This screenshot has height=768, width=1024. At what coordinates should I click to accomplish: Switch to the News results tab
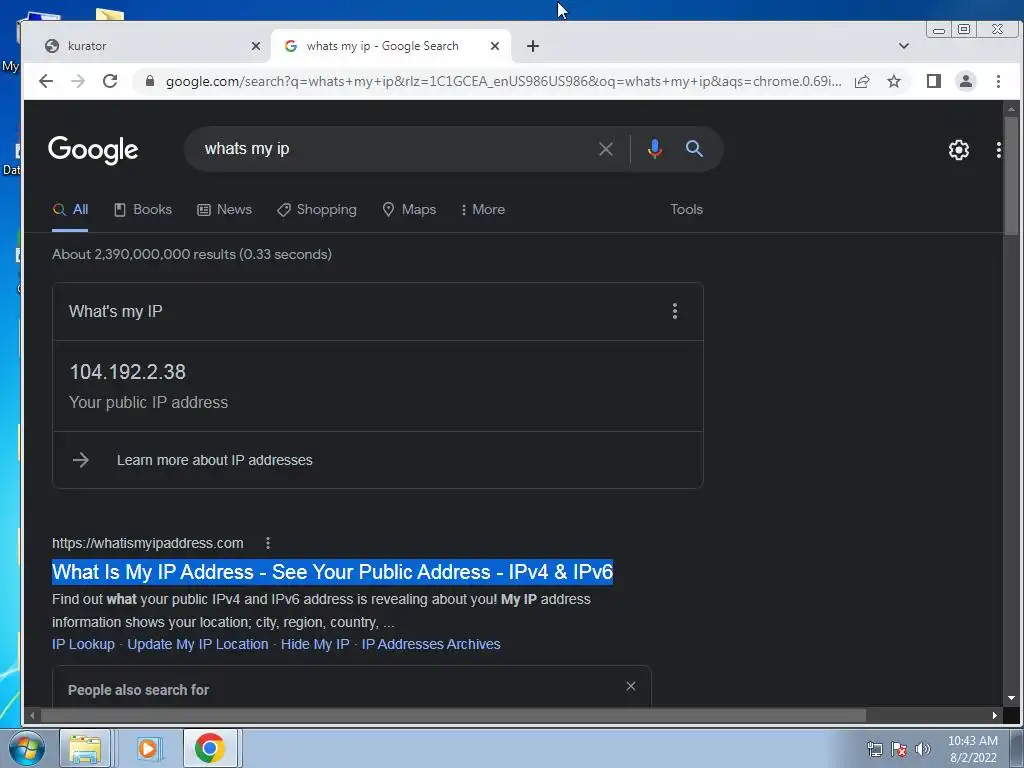(x=224, y=210)
